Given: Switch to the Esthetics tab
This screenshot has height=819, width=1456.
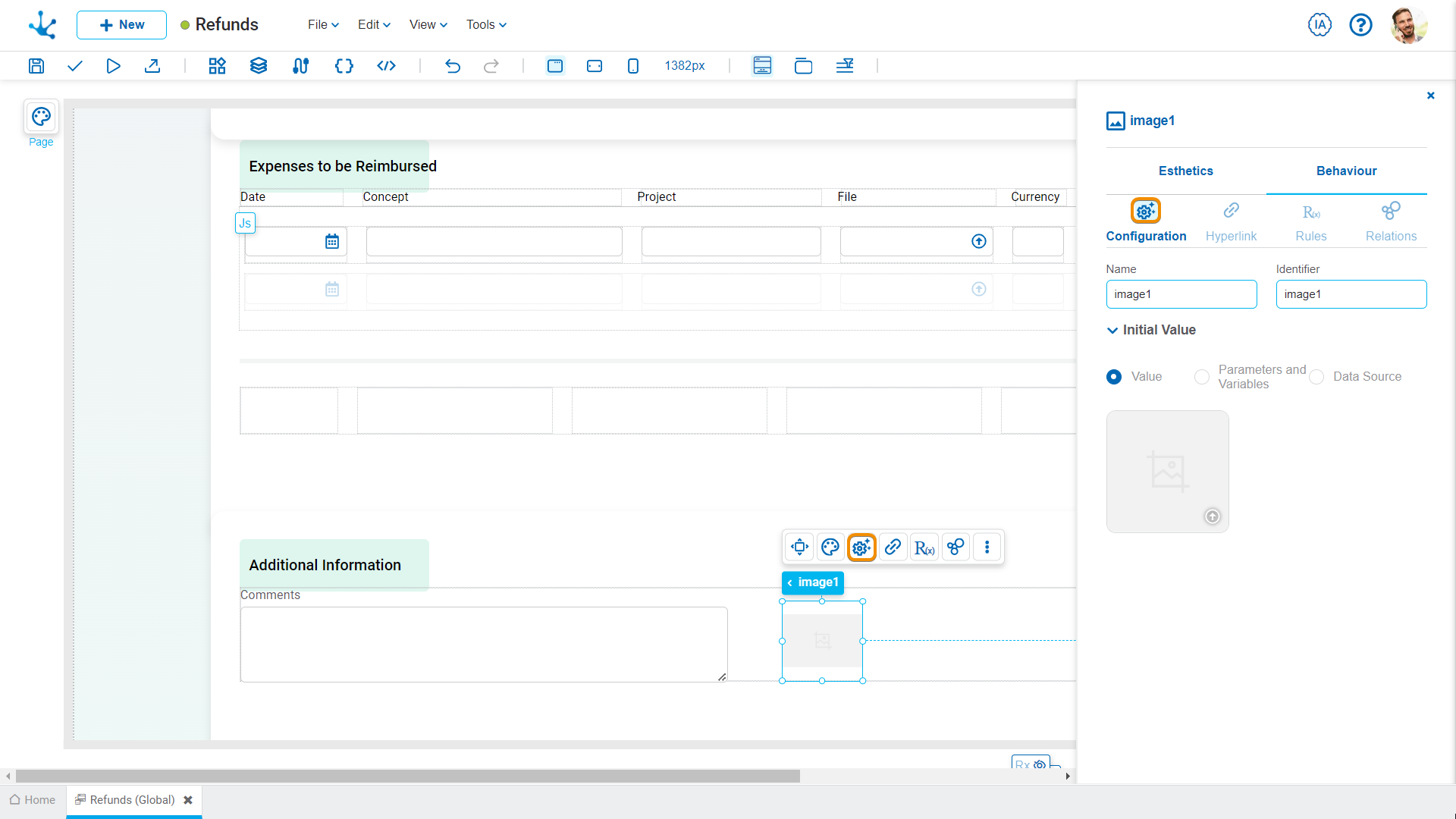Looking at the screenshot, I should pyautogui.click(x=1185, y=171).
